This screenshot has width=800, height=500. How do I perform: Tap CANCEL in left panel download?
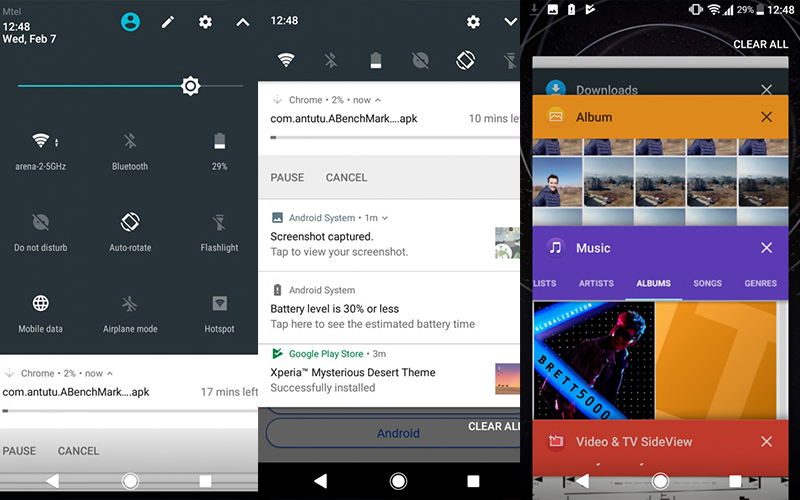tap(79, 451)
